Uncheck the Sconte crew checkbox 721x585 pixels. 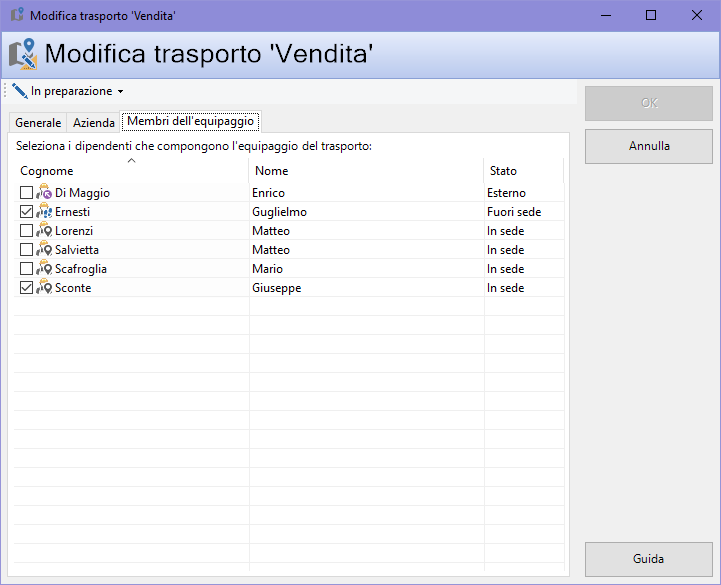(x=26, y=287)
